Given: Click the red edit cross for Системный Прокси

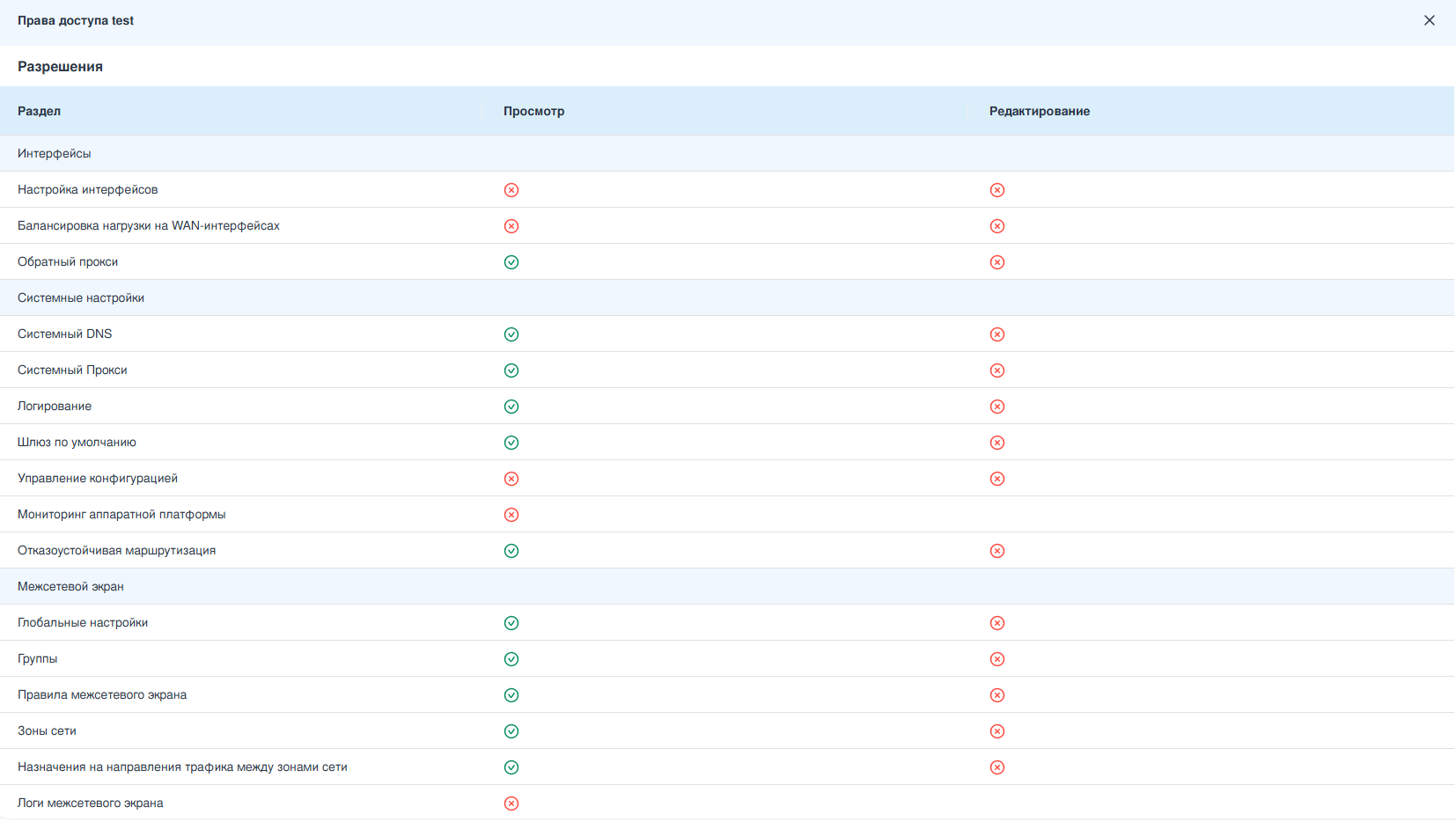Looking at the screenshot, I should click(x=997, y=370).
